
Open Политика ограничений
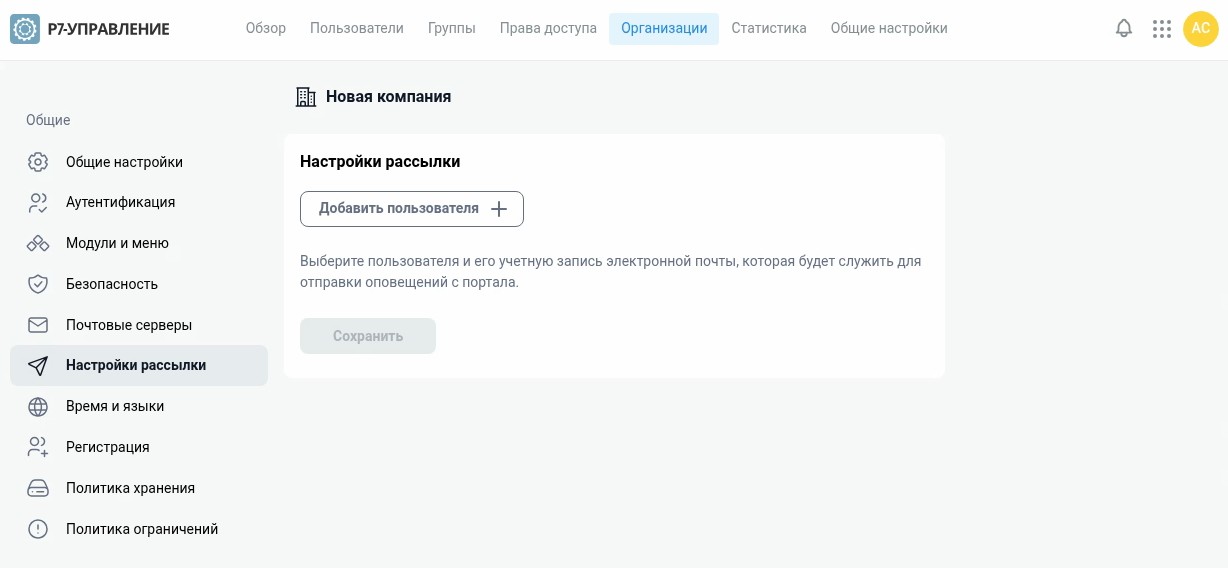139,529
